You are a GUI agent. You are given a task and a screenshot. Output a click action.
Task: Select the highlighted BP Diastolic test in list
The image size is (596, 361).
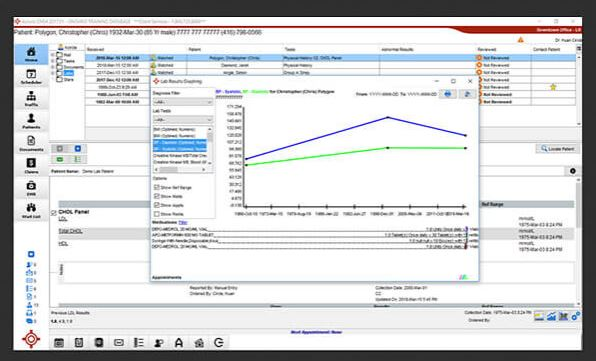[x=179, y=142]
